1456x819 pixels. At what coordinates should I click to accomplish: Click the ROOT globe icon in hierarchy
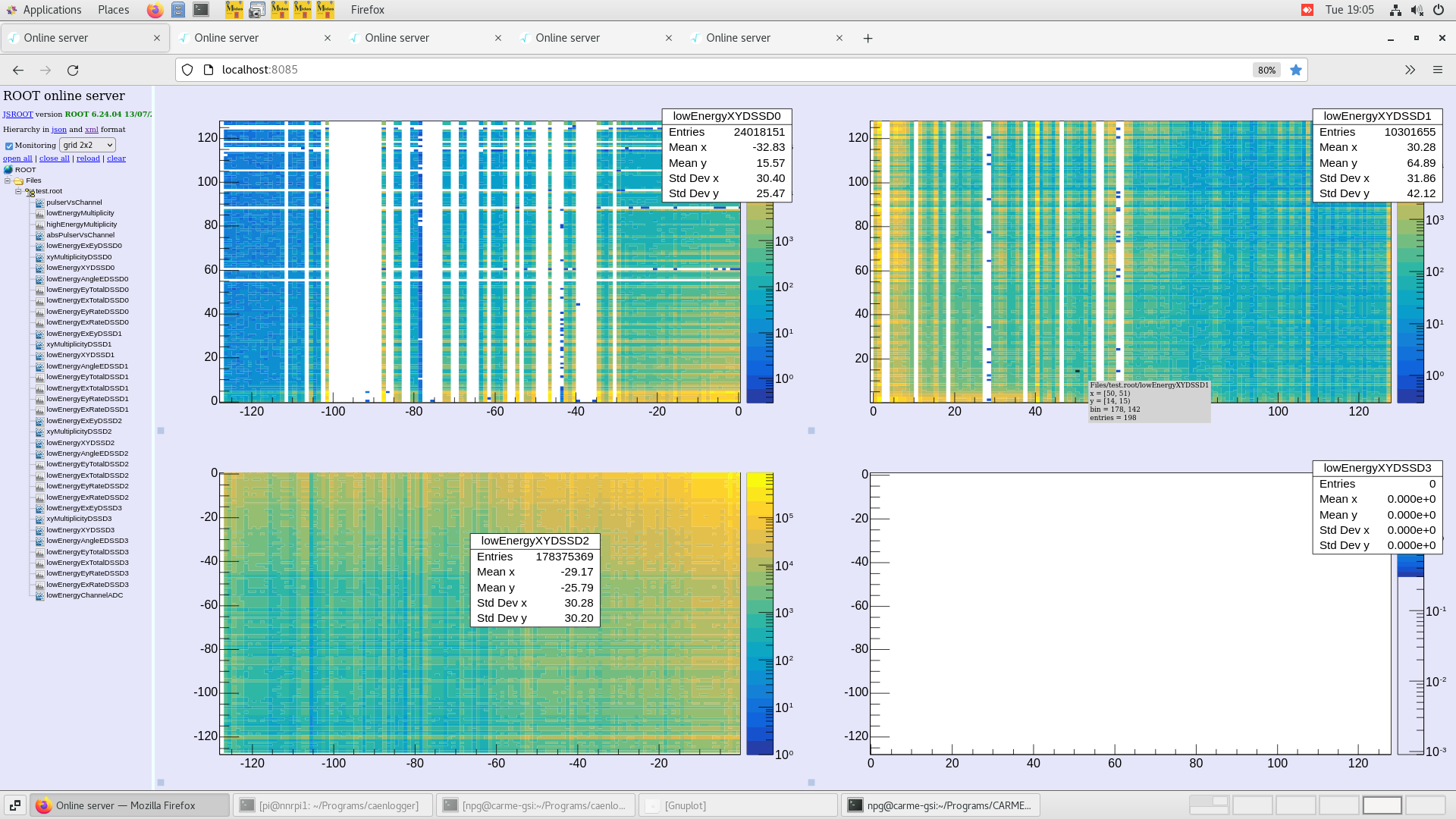click(8, 169)
